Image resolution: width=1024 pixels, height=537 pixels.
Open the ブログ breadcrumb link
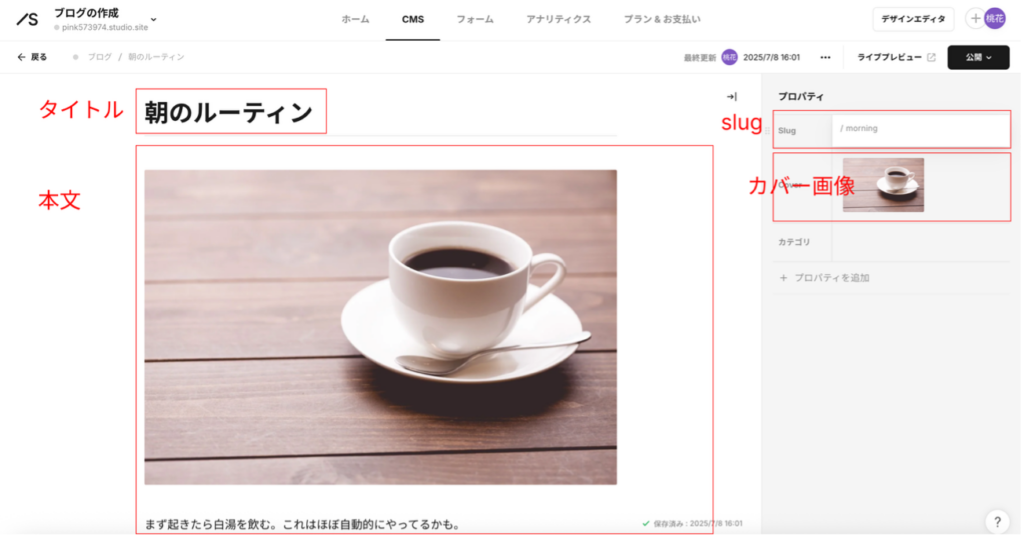[99, 57]
